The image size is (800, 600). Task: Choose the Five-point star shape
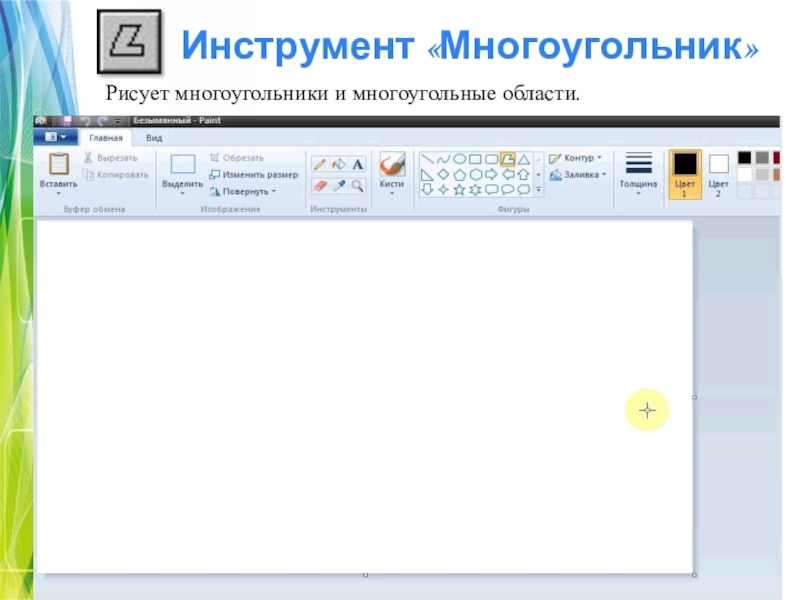[x=460, y=190]
